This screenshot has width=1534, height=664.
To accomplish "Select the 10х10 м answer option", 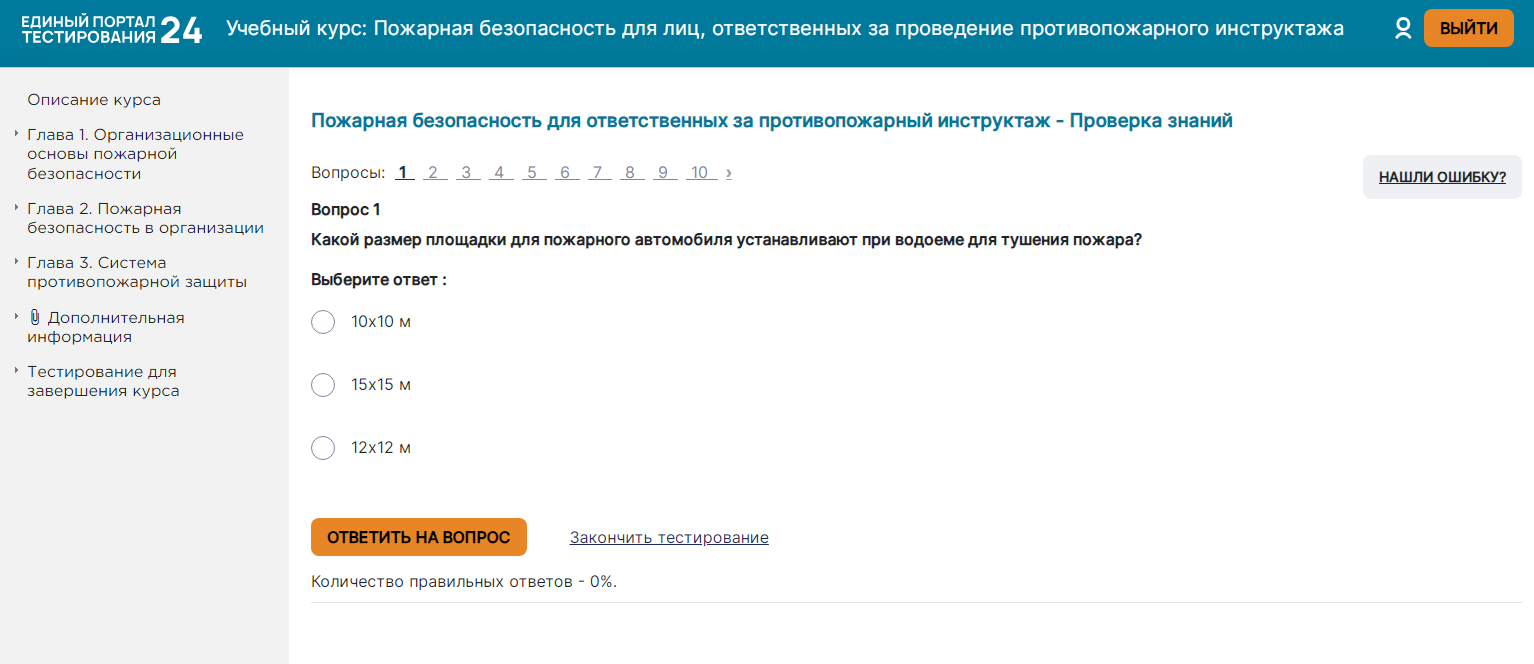I will point(323,322).
